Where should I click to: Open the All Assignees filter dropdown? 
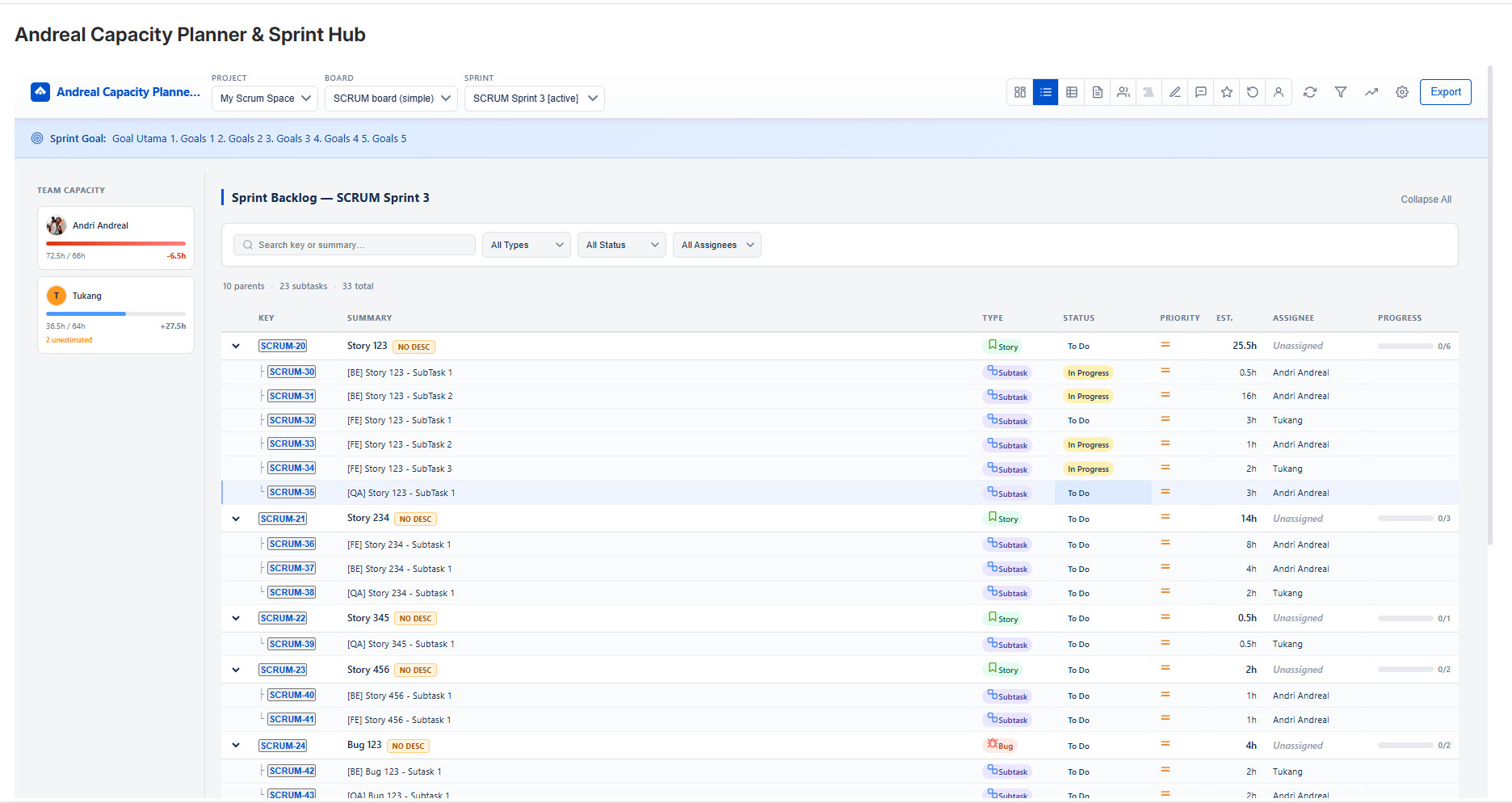tap(716, 244)
